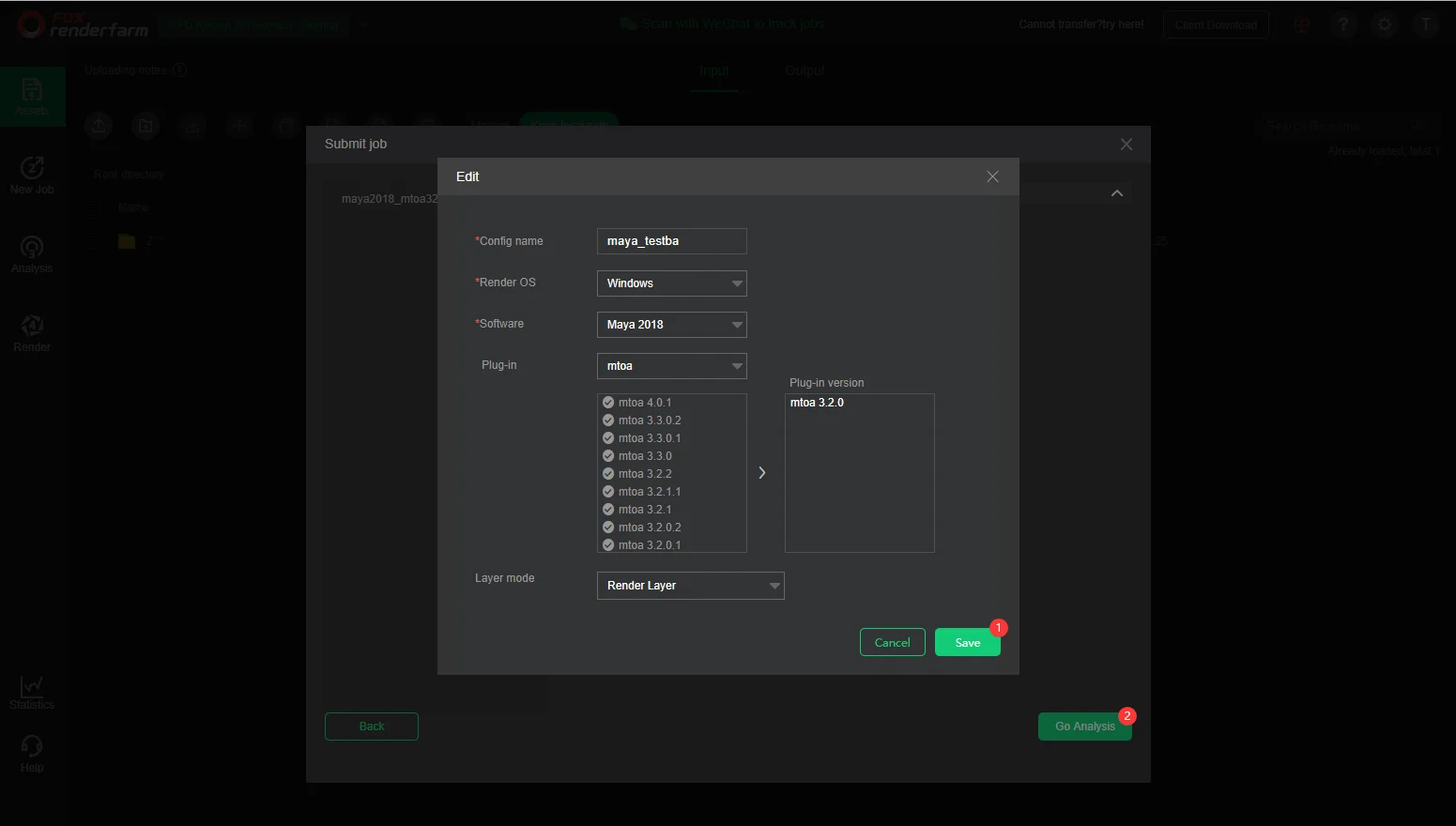Screen dimensions: 1456x826
Task: Click the Client Download button
Action: pos(1216,25)
